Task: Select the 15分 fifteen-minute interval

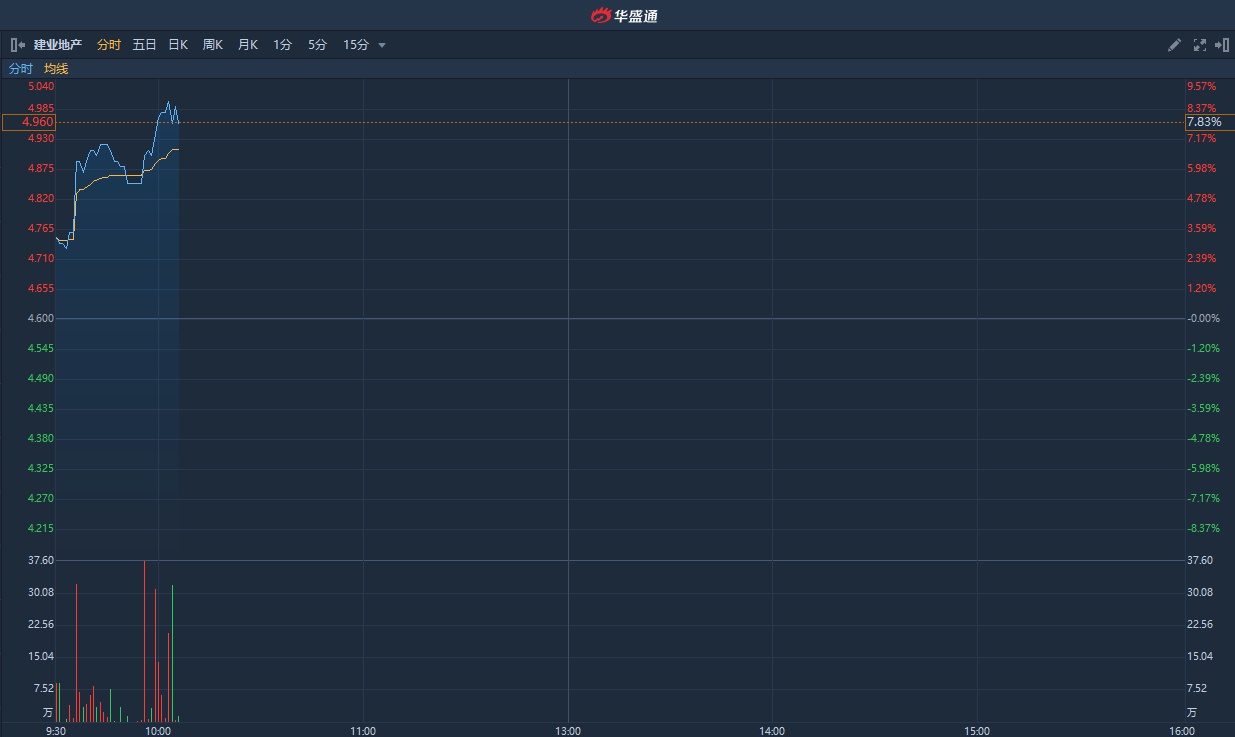Action: [356, 45]
